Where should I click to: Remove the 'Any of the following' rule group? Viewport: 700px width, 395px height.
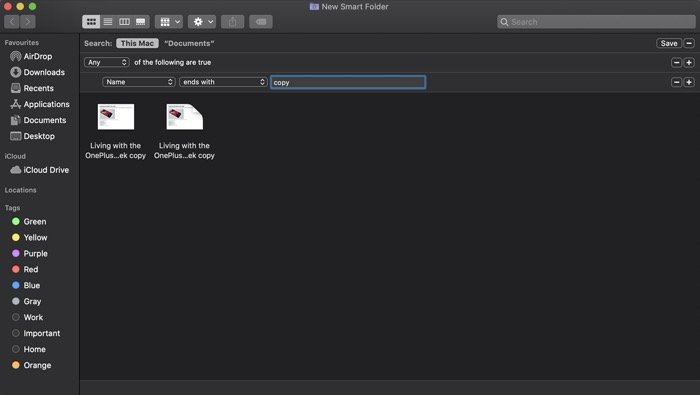[x=676, y=62]
